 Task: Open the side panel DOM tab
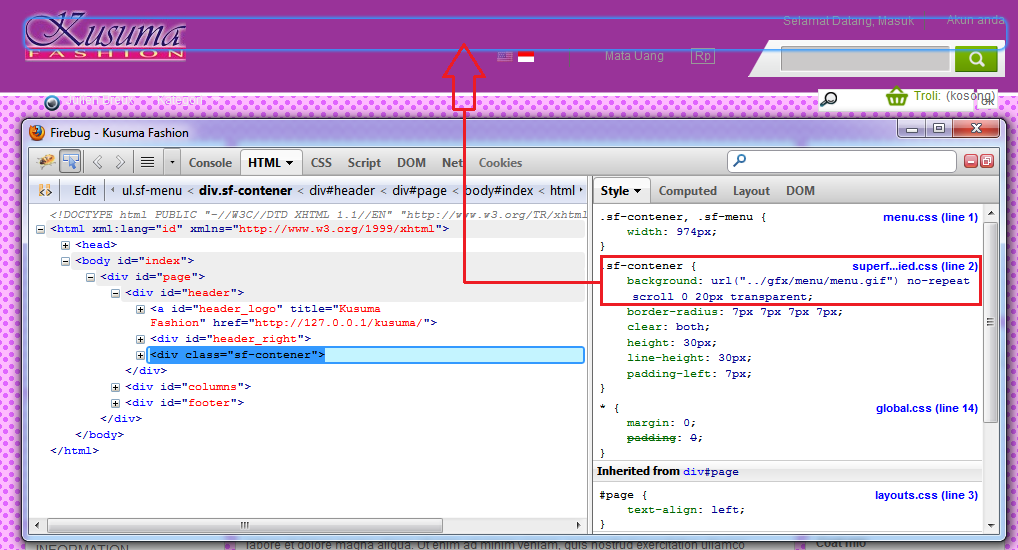pyautogui.click(x=800, y=191)
